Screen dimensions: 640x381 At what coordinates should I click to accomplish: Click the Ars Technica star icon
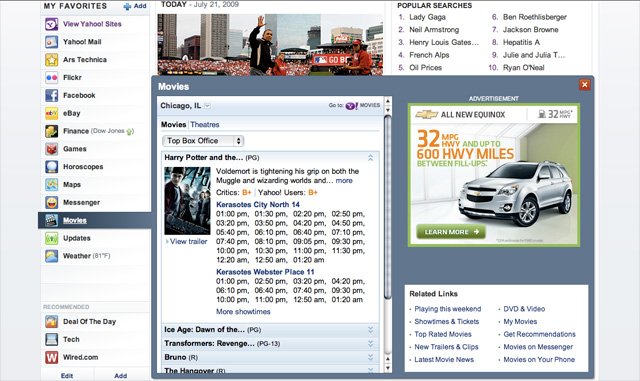pyautogui.click(x=51, y=60)
